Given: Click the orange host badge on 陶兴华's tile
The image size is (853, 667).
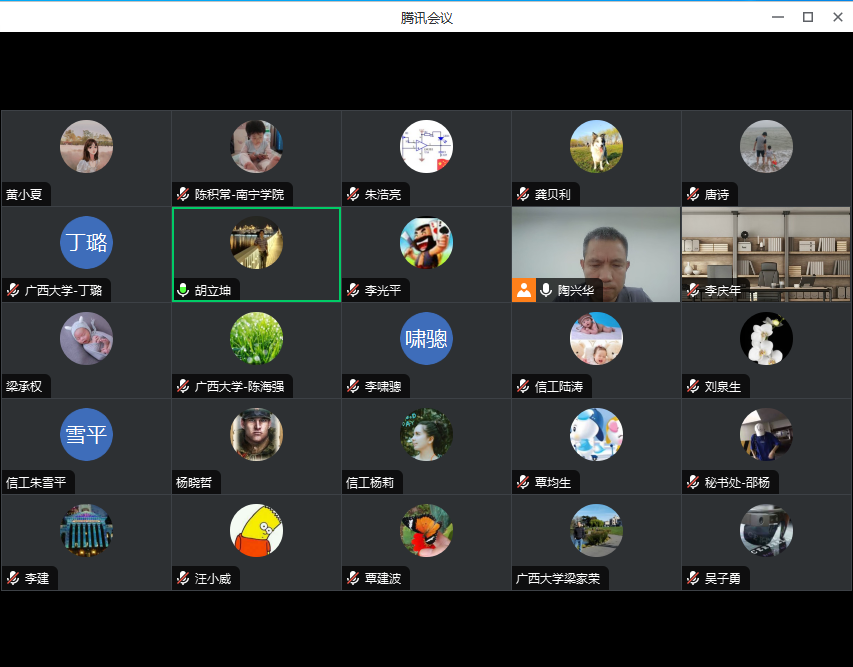Looking at the screenshot, I should pyautogui.click(x=523, y=290).
